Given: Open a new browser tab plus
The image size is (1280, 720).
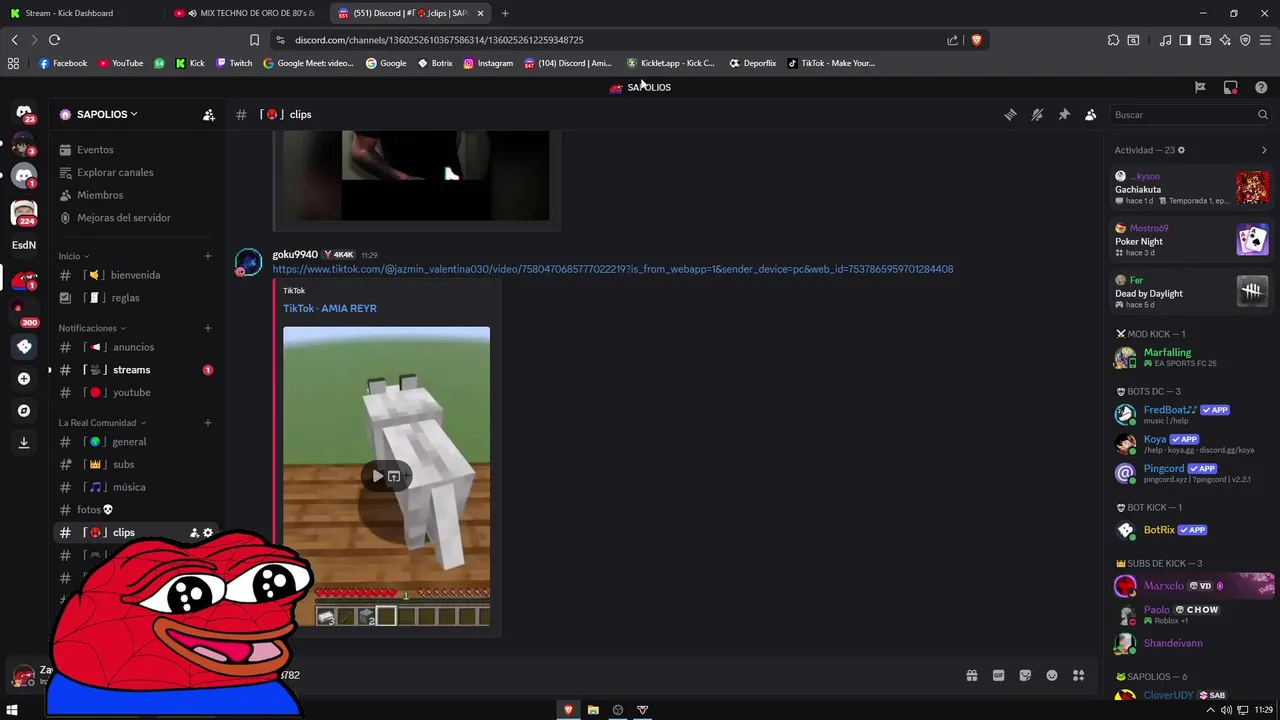Looking at the screenshot, I should click(x=504, y=13).
